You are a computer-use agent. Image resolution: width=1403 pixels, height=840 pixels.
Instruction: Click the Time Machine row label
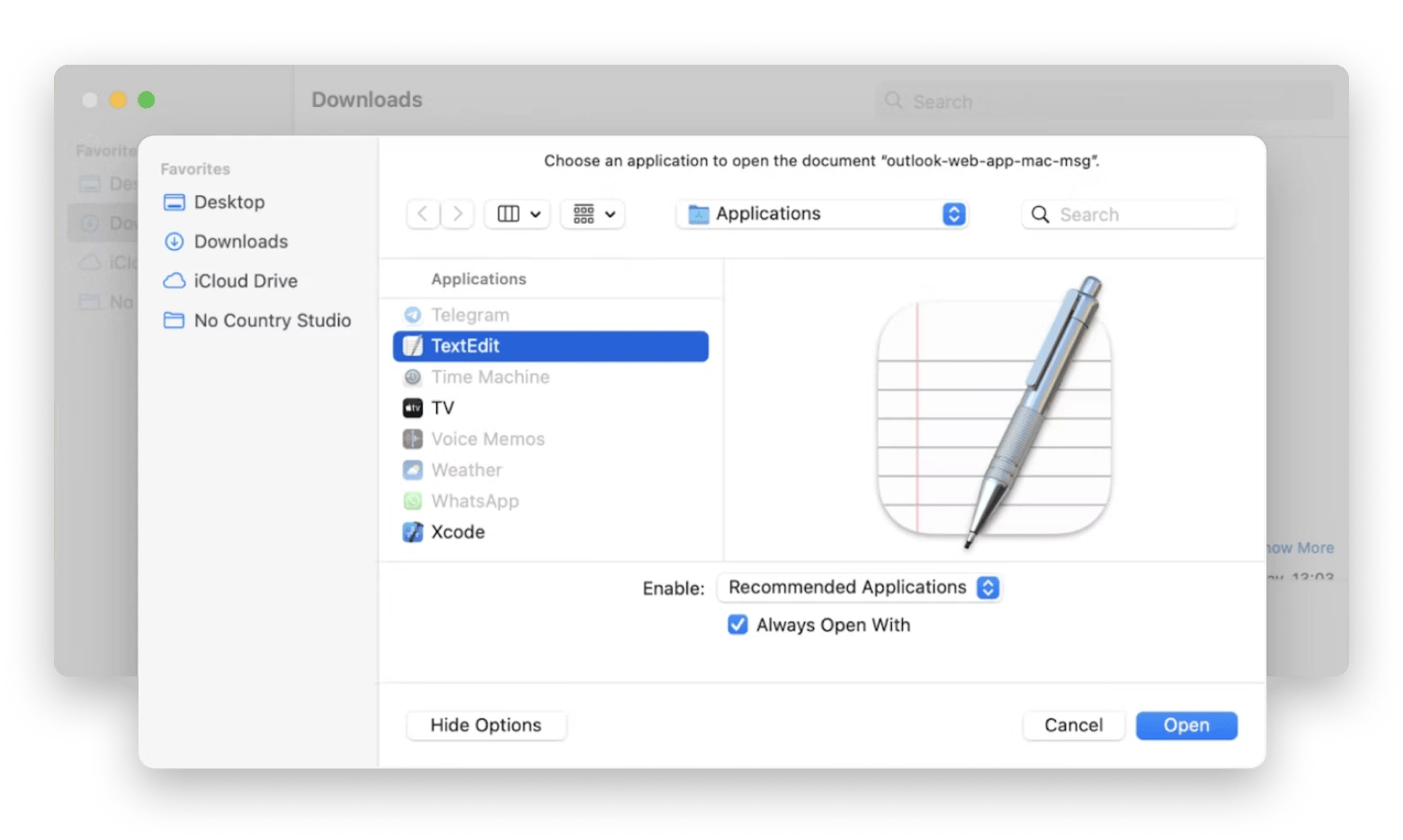(x=490, y=377)
